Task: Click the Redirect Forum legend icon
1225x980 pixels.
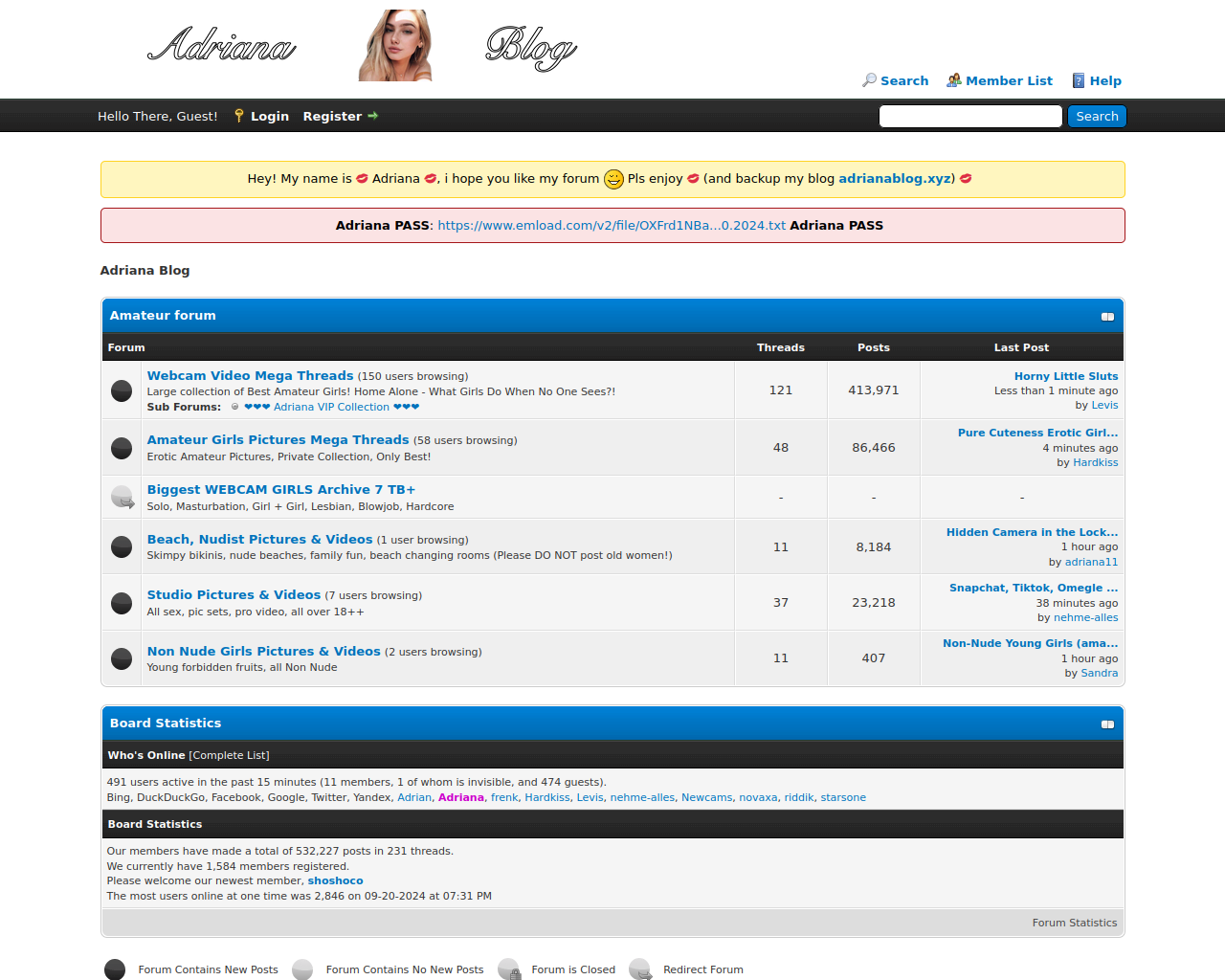Action: (640, 969)
